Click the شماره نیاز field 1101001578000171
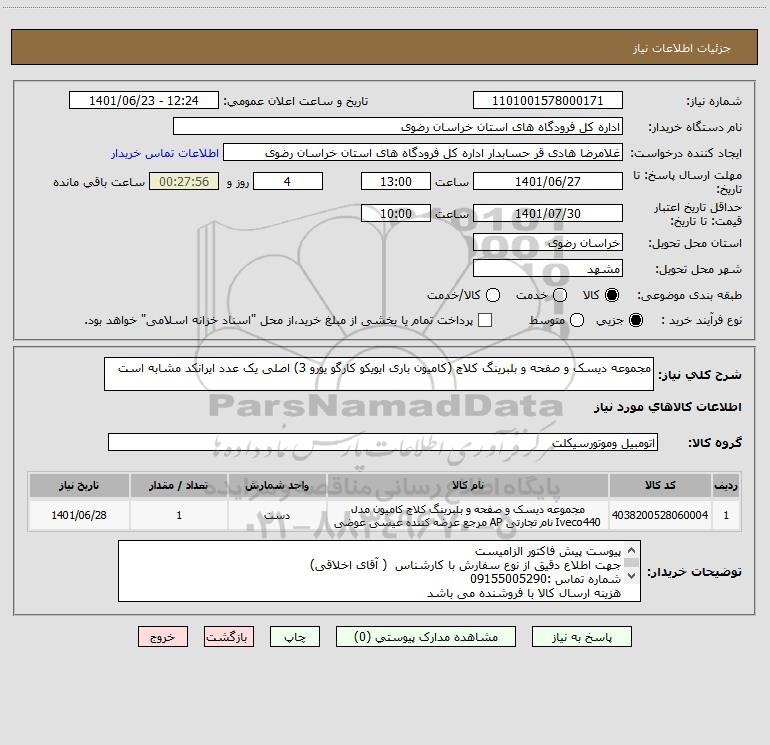 pyautogui.click(x=548, y=101)
